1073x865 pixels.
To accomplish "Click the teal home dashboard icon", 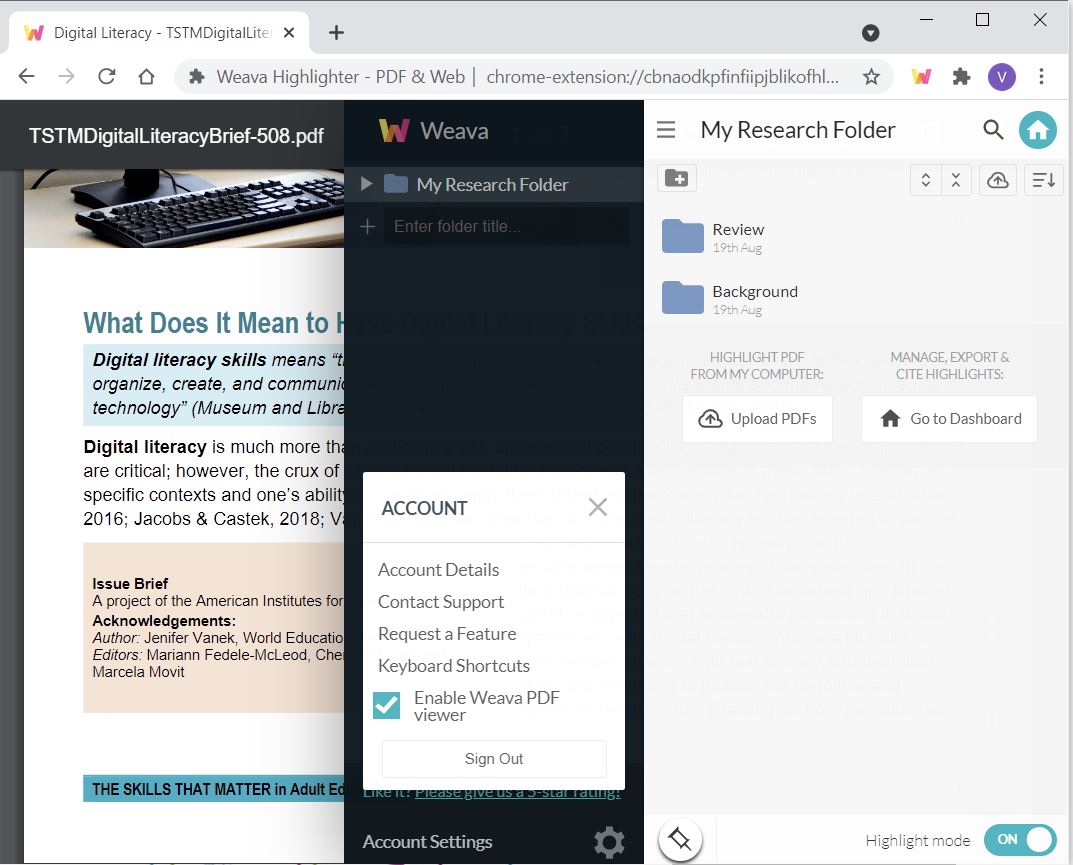I will pos(1037,129).
